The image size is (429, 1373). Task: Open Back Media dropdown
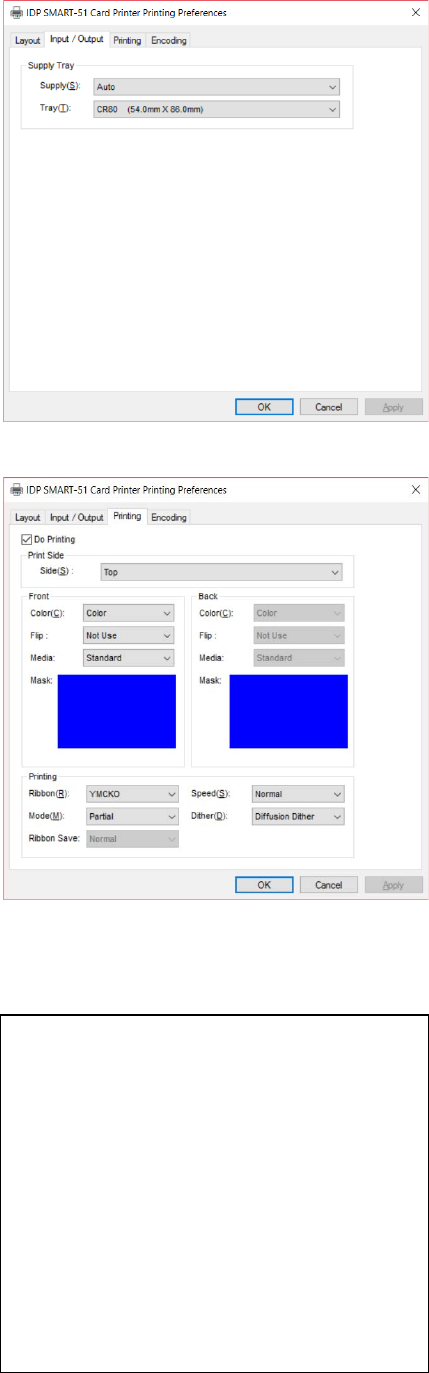(300, 658)
